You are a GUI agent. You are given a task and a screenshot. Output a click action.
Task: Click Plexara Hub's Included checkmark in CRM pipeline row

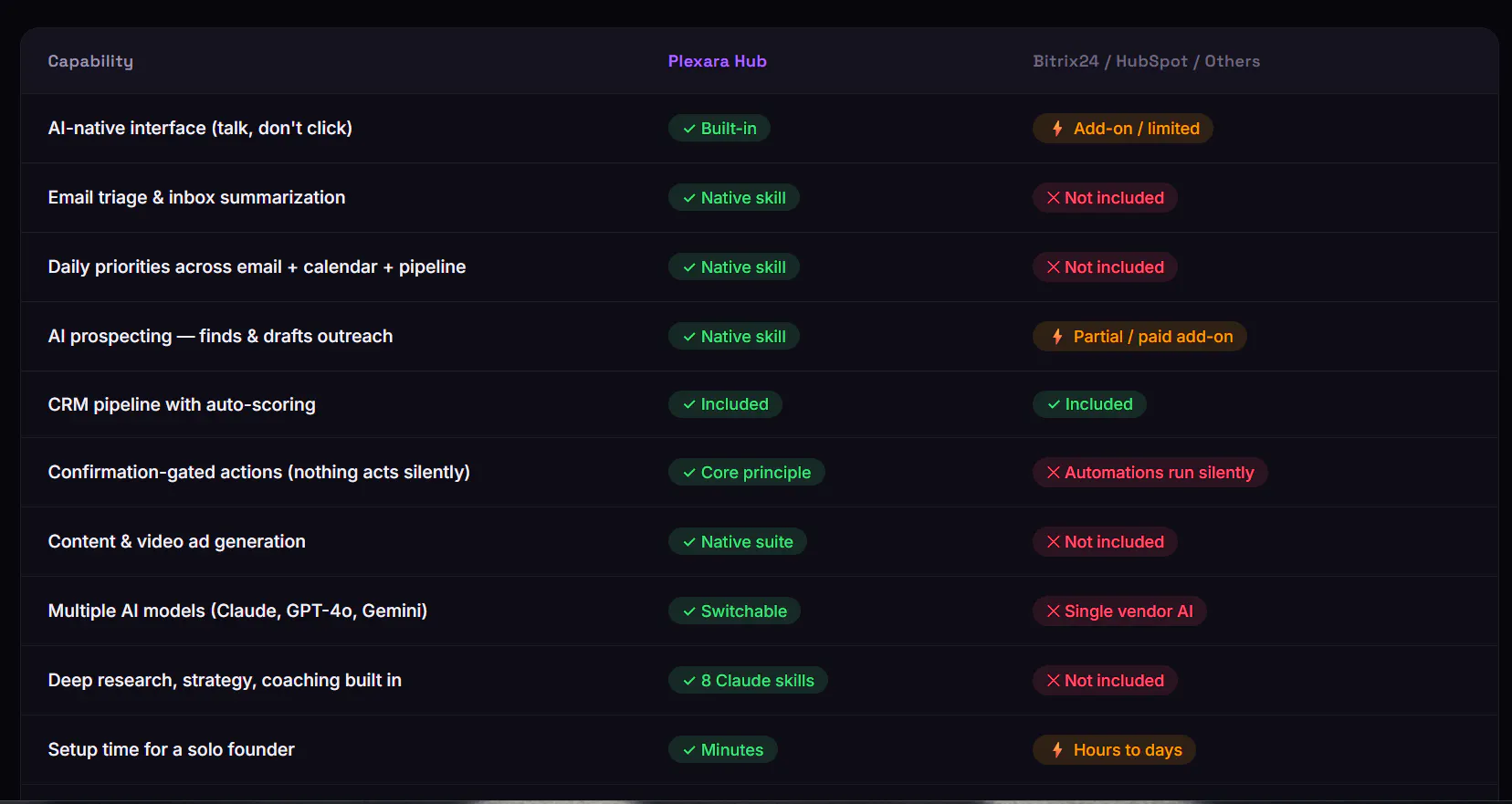[x=689, y=404]
